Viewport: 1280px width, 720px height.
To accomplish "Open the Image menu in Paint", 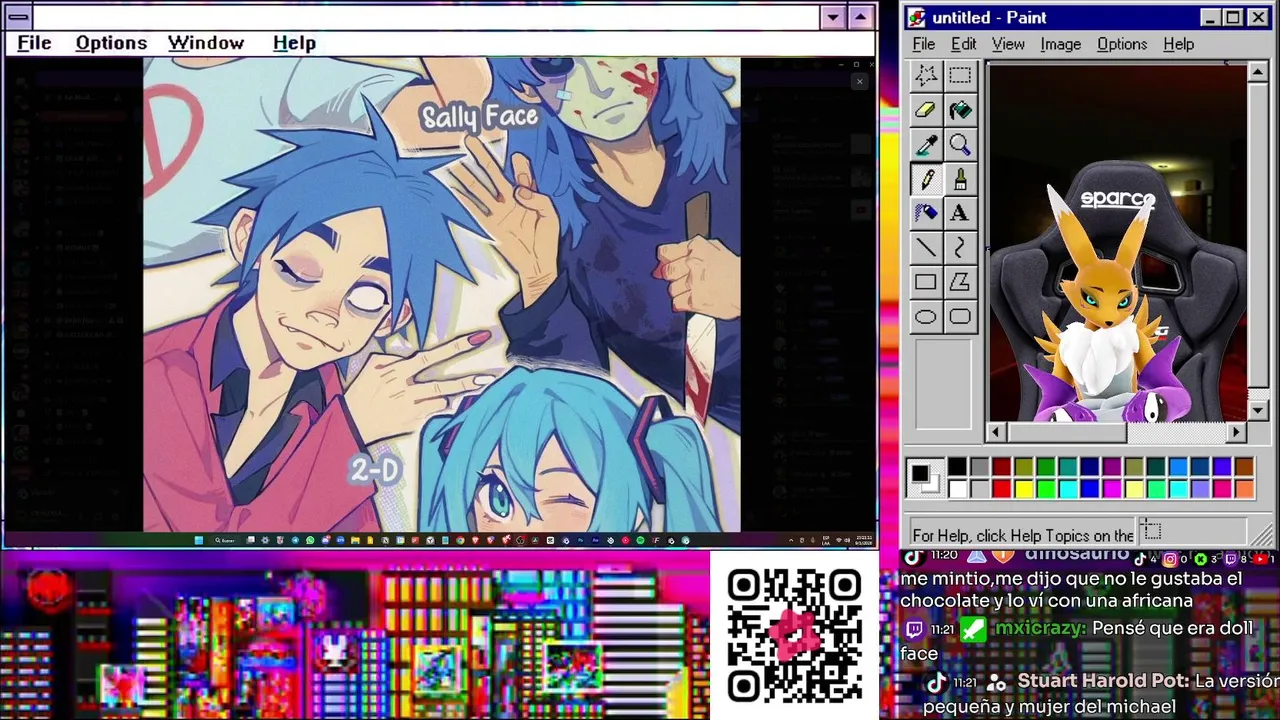I will (x=1060, y=44).
